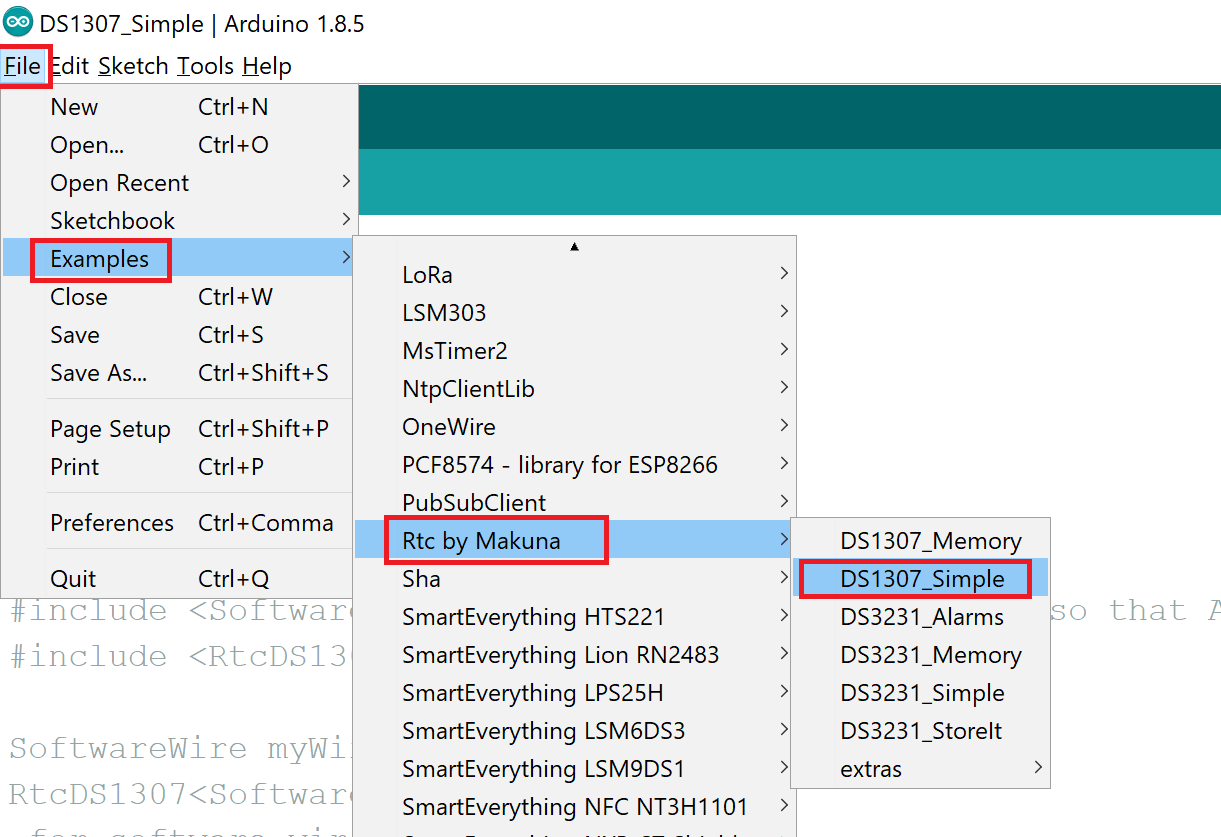Open Page Setup from the File menu
The width and height of the screenshot is (1221, 837).
[179, 429]
